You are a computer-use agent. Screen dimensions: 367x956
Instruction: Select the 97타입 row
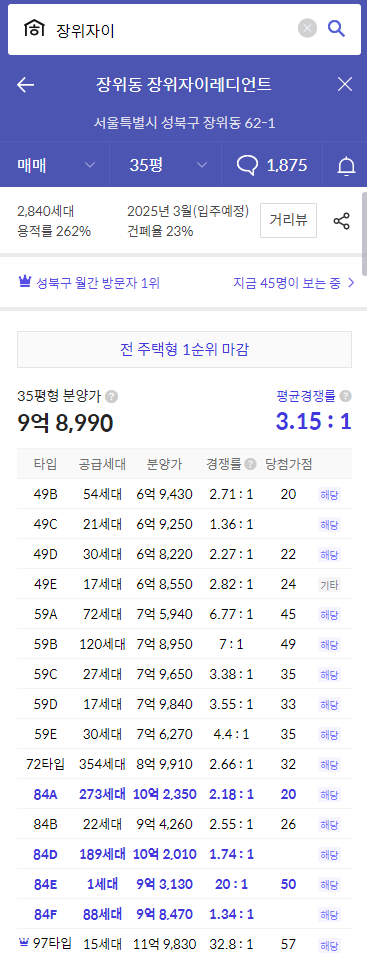[184, 943]
